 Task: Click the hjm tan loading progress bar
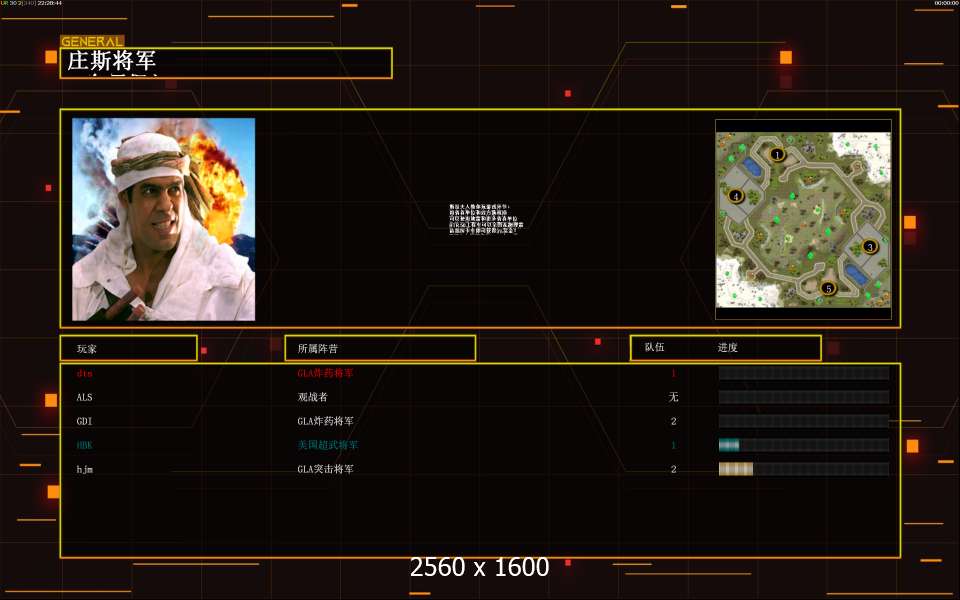(x=803, y=469)
